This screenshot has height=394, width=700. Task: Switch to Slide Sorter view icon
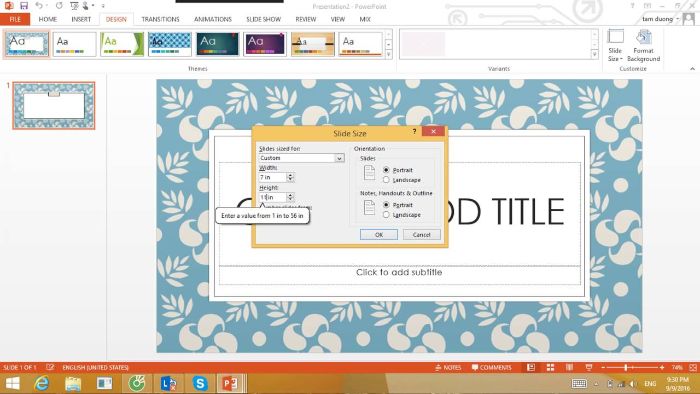tap(550, 367)
